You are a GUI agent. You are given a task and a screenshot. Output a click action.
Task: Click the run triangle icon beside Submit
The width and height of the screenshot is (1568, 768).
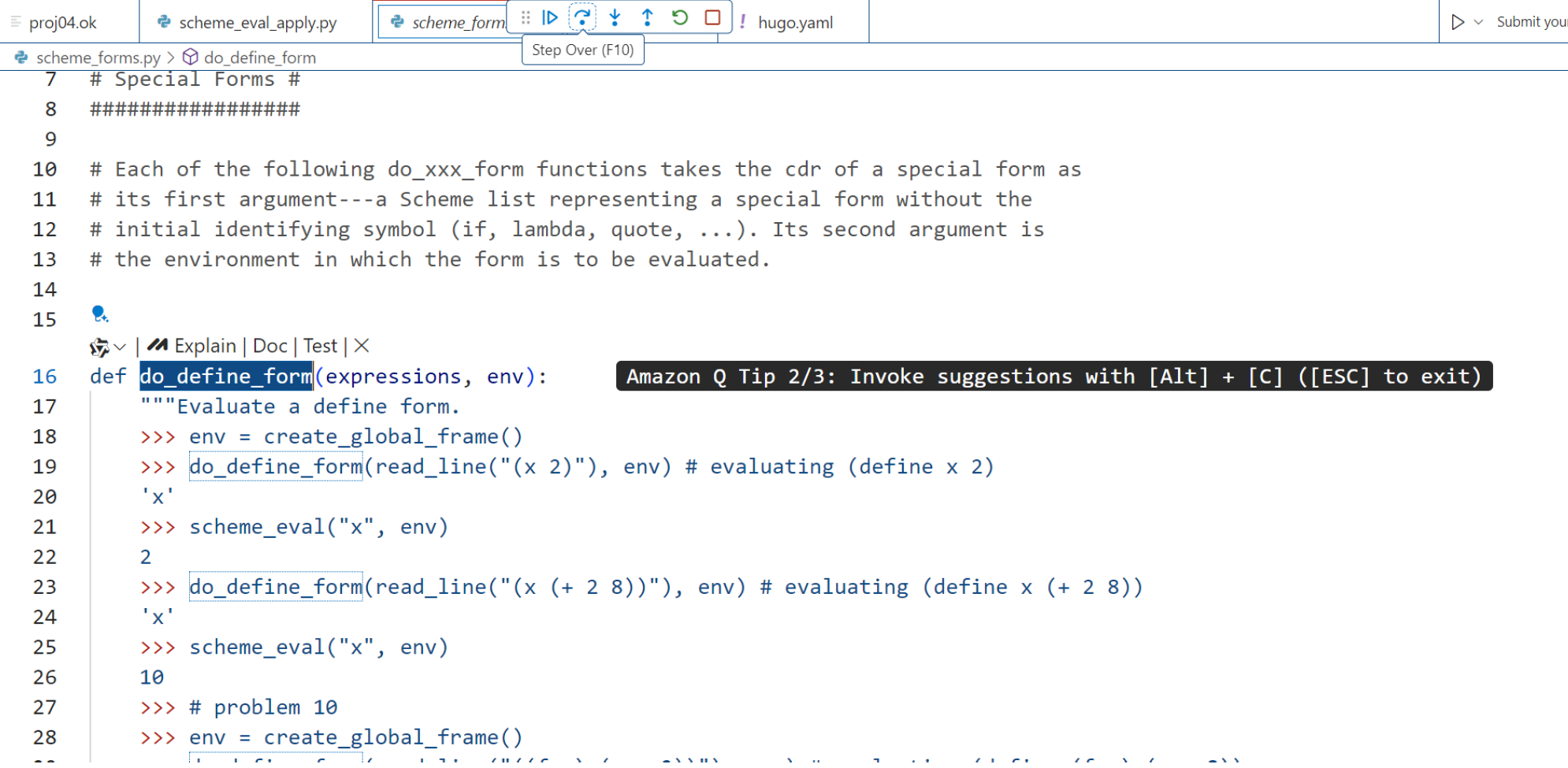(1458, 22)
